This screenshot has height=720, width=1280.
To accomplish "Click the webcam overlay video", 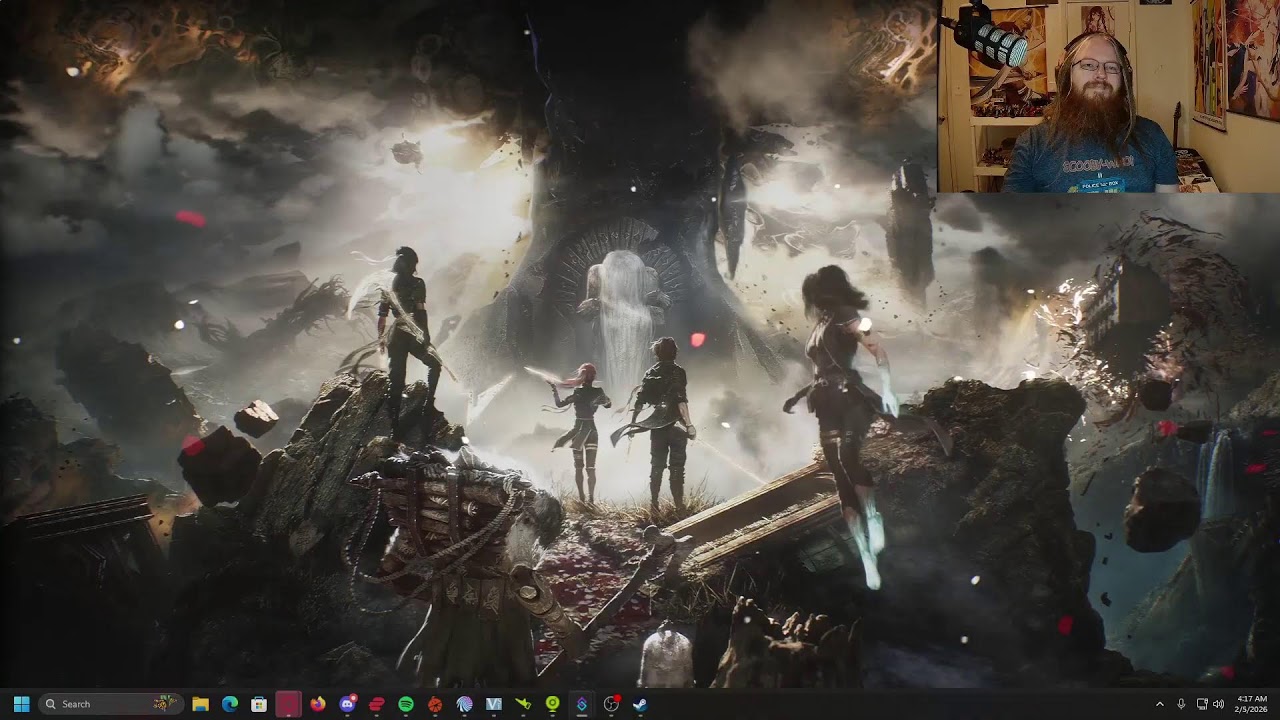I will pyautogui.click(x=1109, y=96).
